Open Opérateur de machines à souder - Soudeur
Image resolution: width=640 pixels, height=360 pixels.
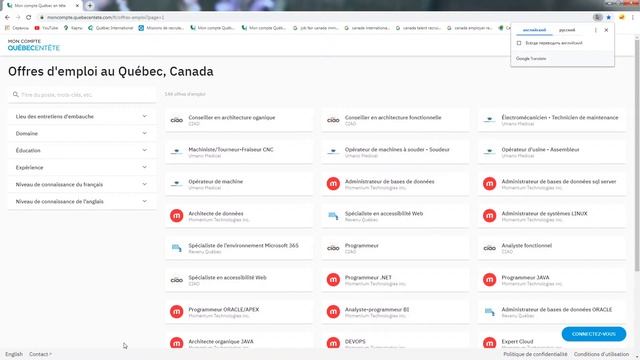coord(395,152)
